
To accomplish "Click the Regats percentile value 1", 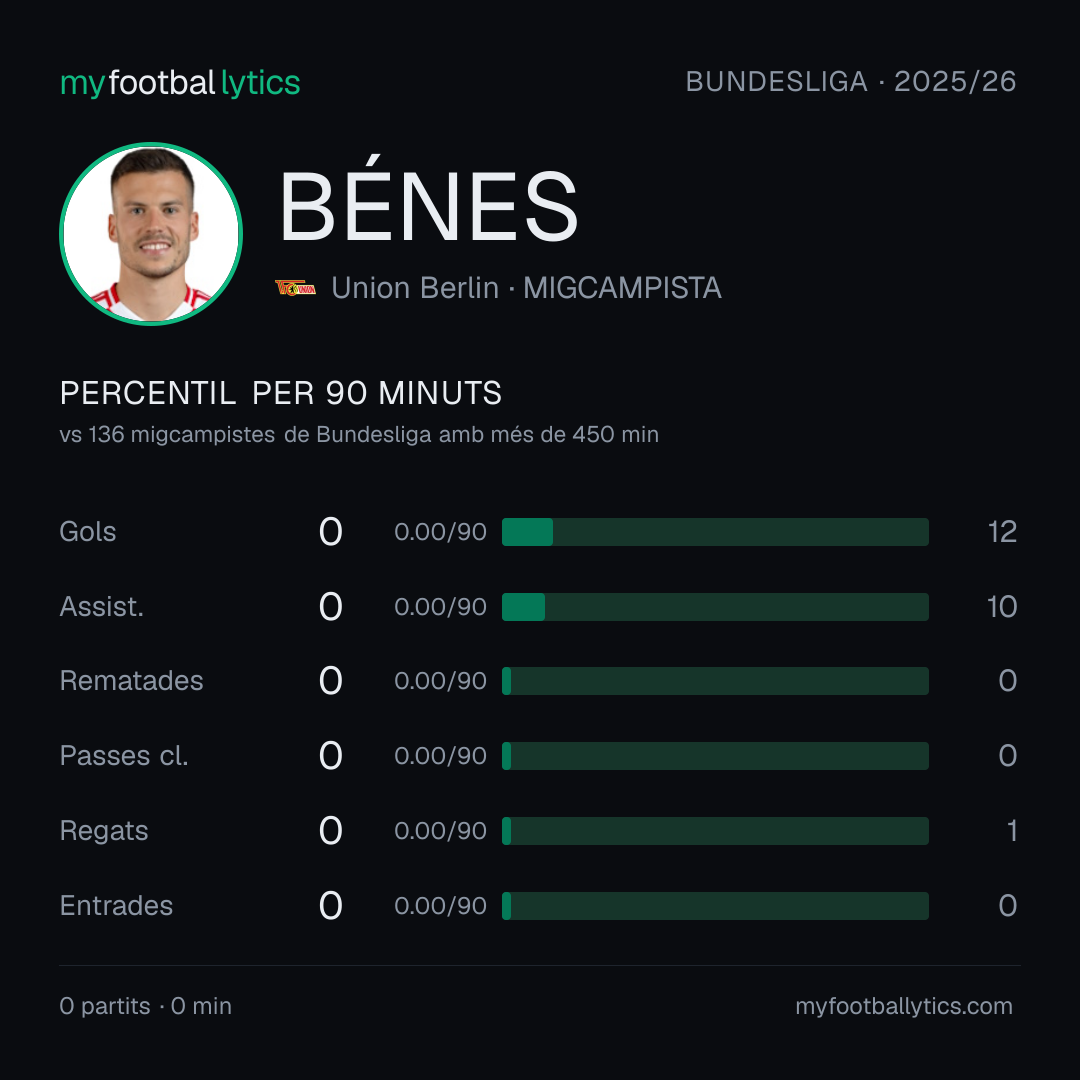I will tap(1012, 831).
